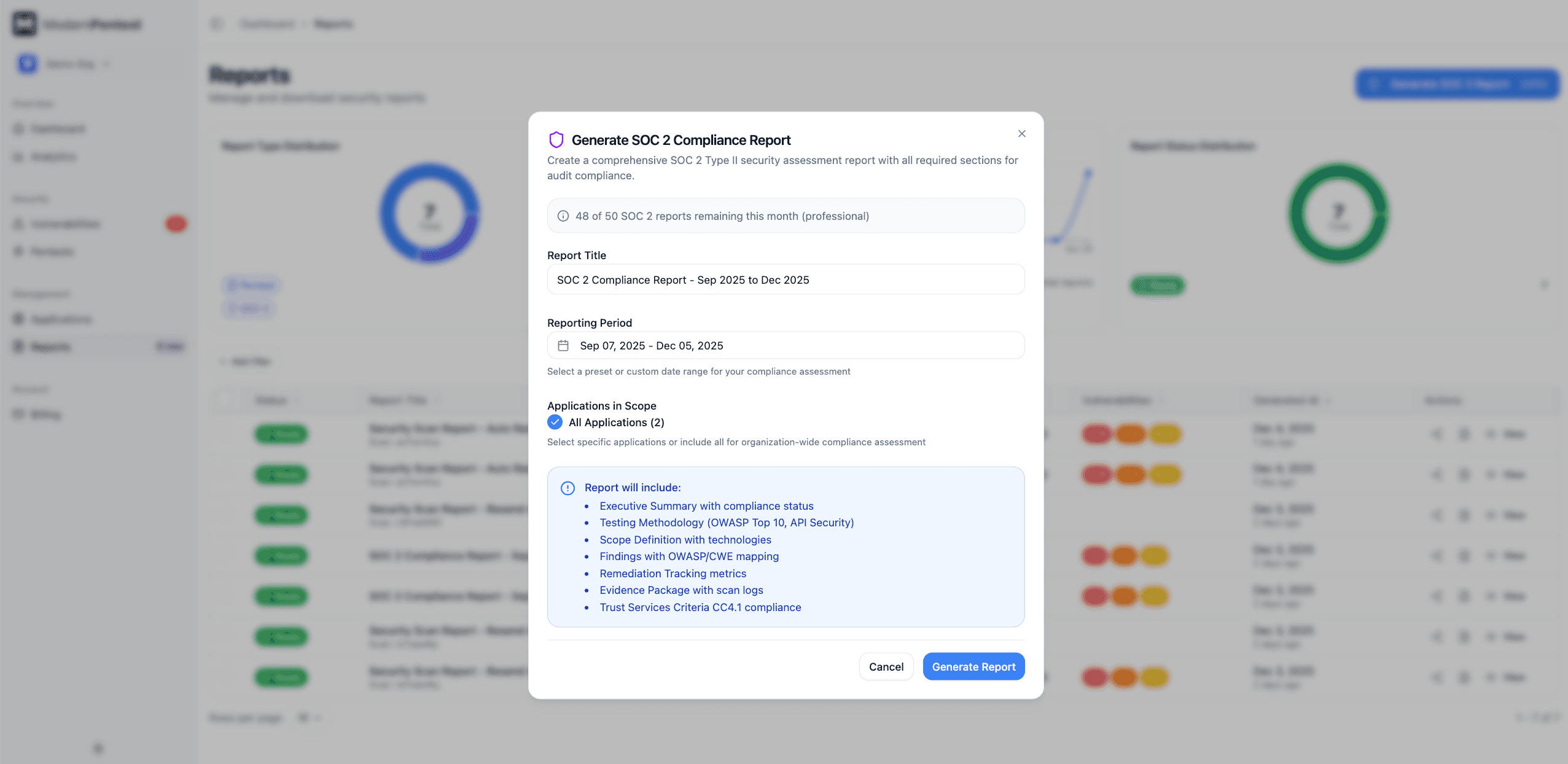Click the app logo in top-left corner
Screen dimensions: 1568x764
[25, 24]
